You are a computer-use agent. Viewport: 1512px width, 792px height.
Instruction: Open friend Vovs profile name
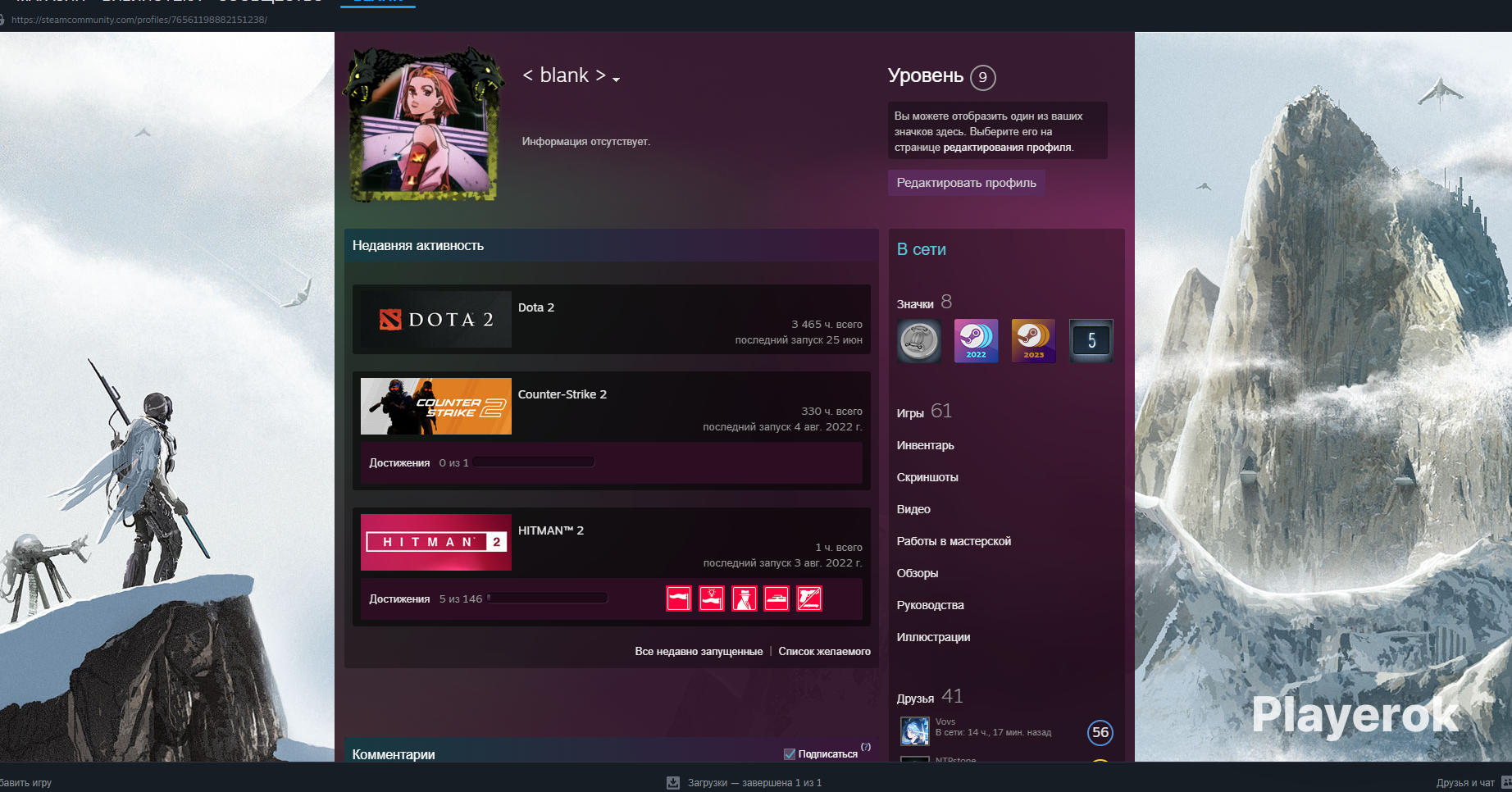[945, 721]
